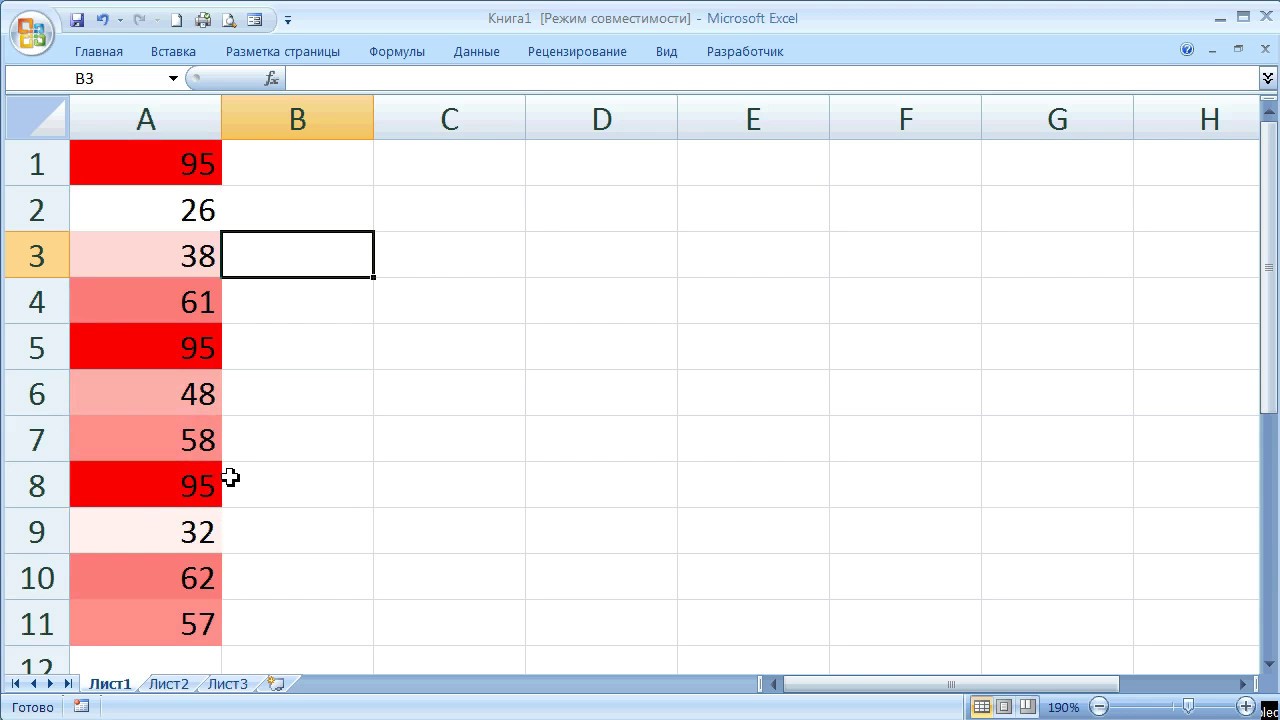Viewport: 1280px width, 720px height.
Task: Switch to Normal view icon
Action: pyautogui.click(x=982, y=707)
